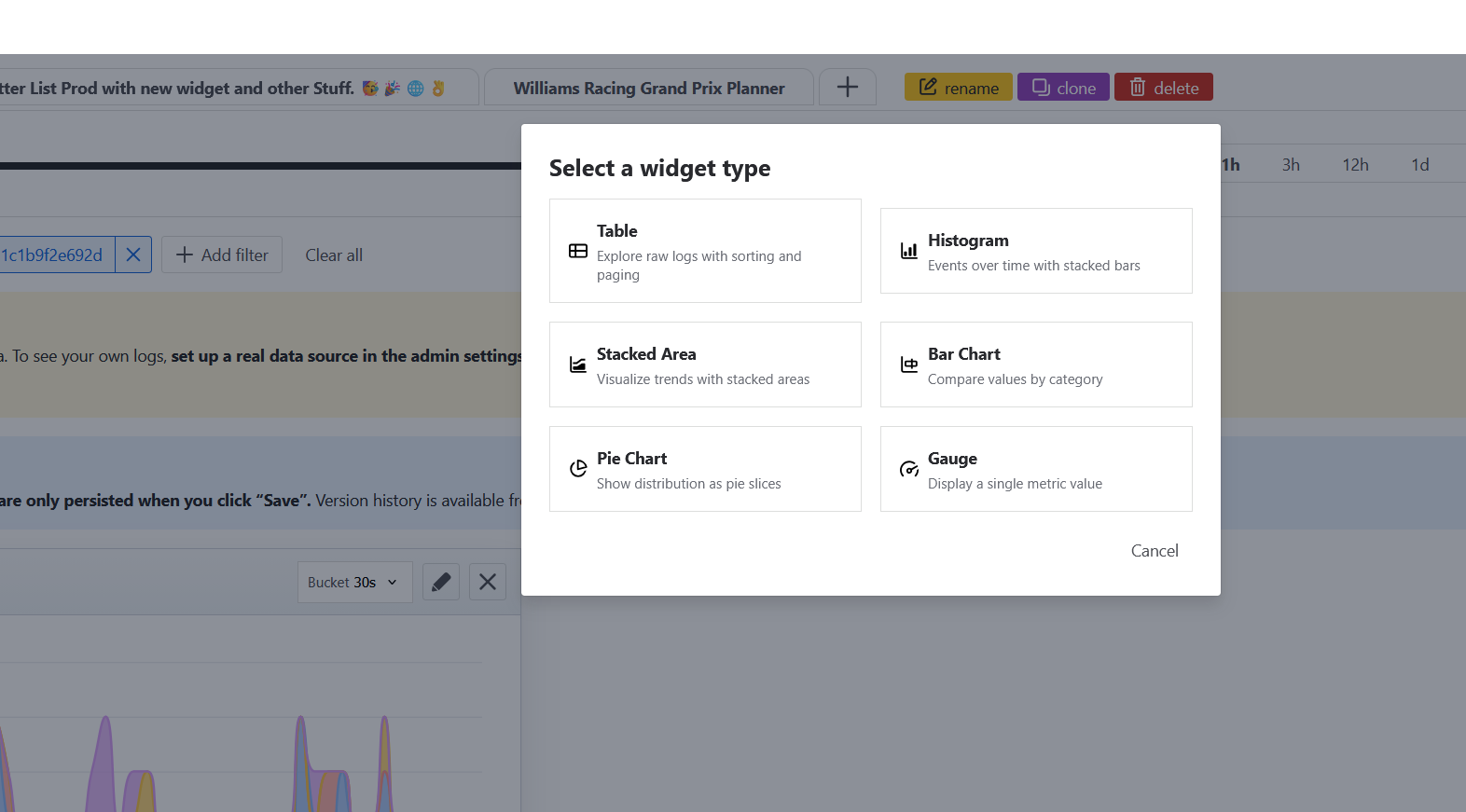This screenshot has width=1466, height=812.
Task: Choose the Pie Chart widget
Action: tap(705, 469)
